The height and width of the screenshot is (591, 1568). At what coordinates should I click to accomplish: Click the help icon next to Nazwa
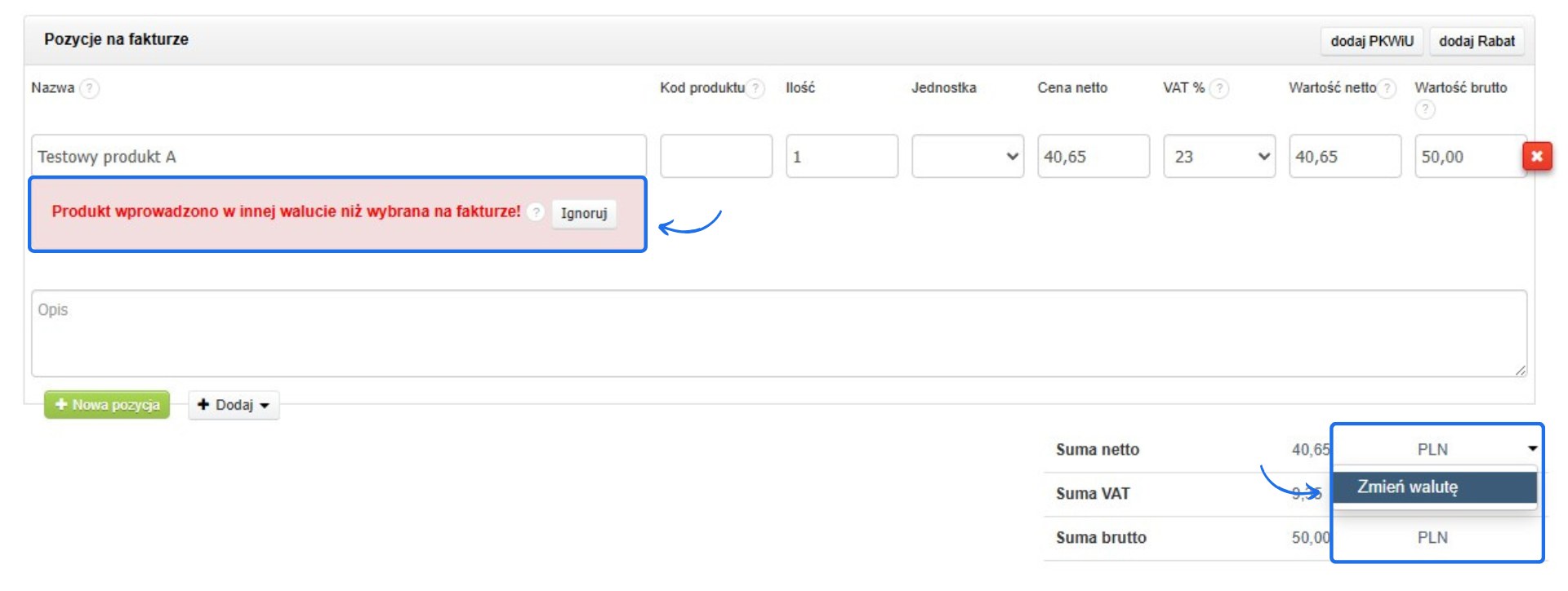point(89,88)
